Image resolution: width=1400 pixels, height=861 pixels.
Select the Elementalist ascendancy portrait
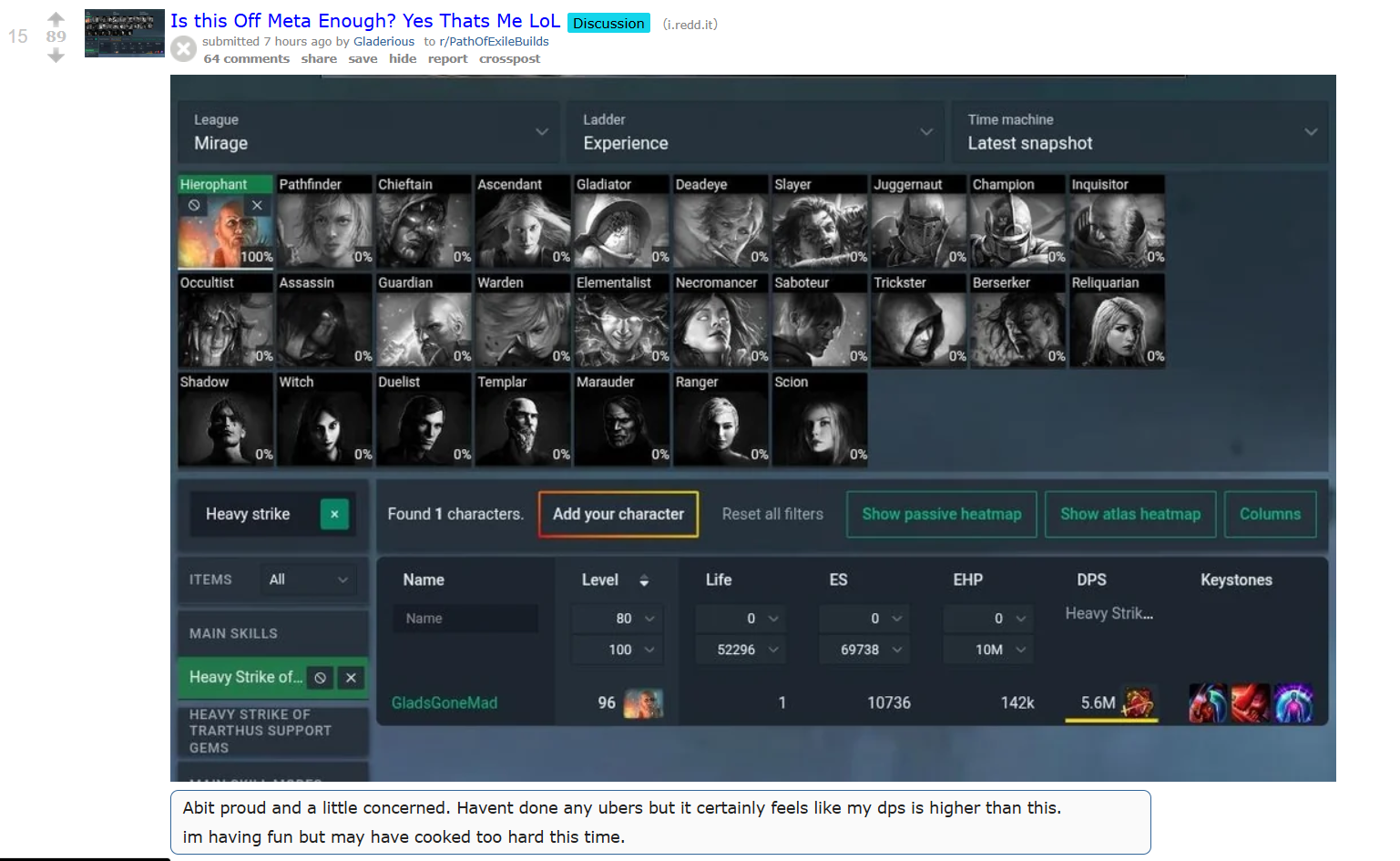click(622, 320)
